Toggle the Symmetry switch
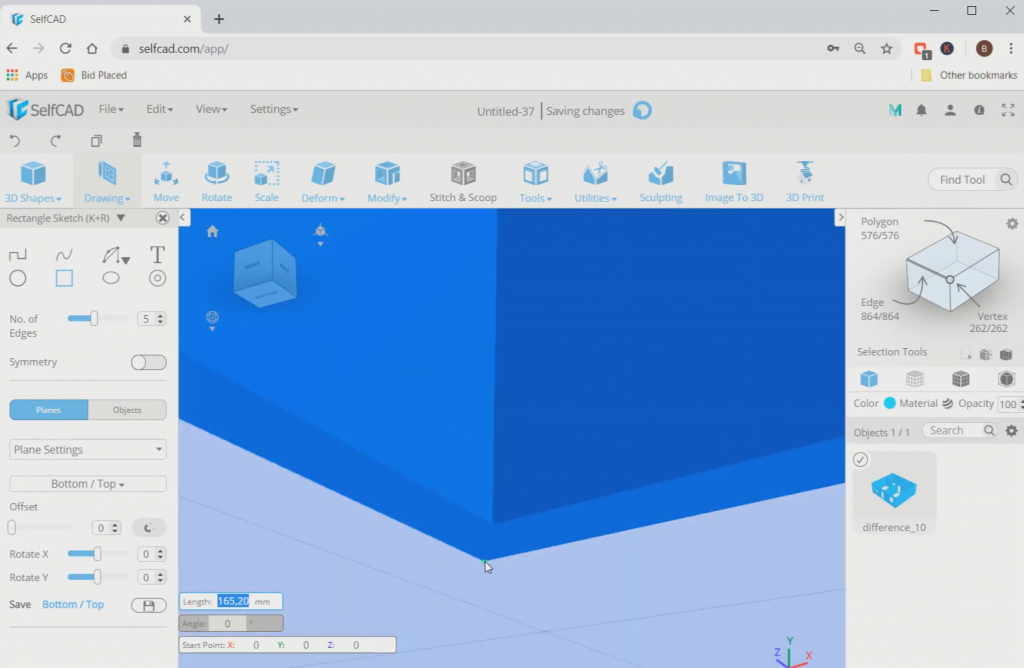 point(148,363)
